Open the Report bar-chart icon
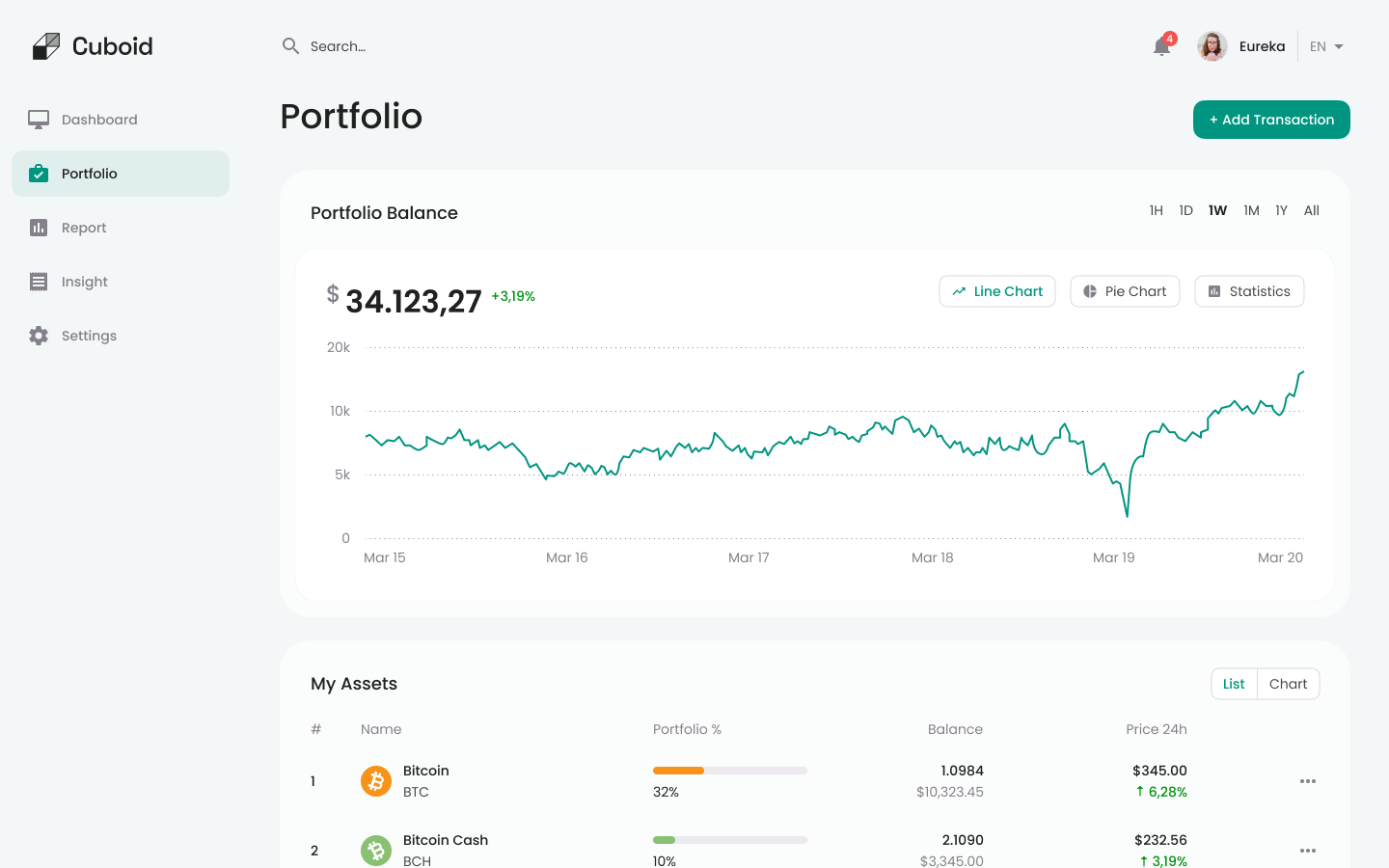This screenshot has width=1389, height=868. [38, 227]
